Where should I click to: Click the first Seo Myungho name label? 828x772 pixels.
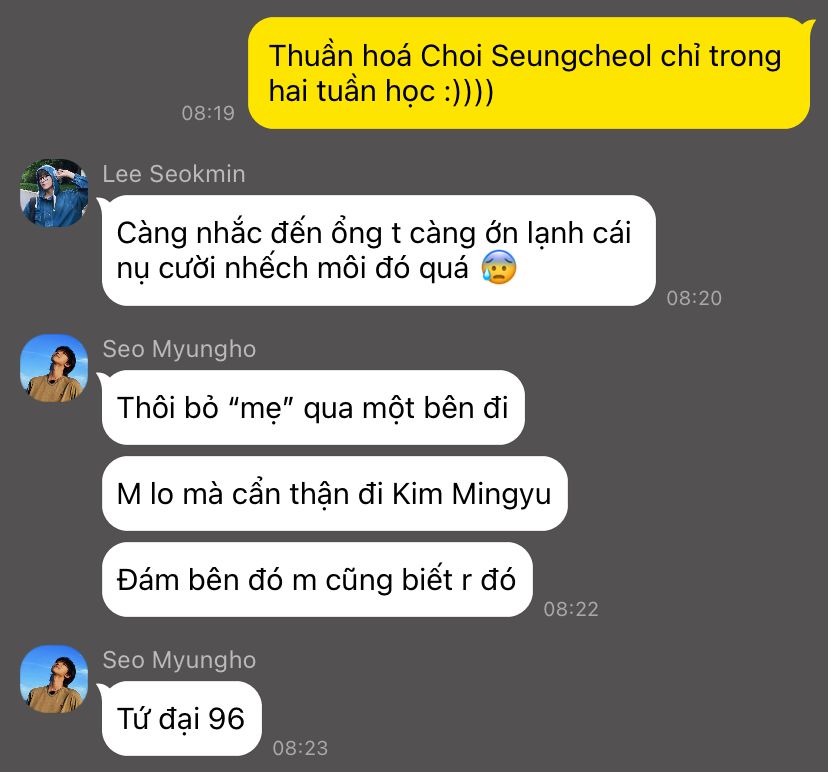[179, 349]
